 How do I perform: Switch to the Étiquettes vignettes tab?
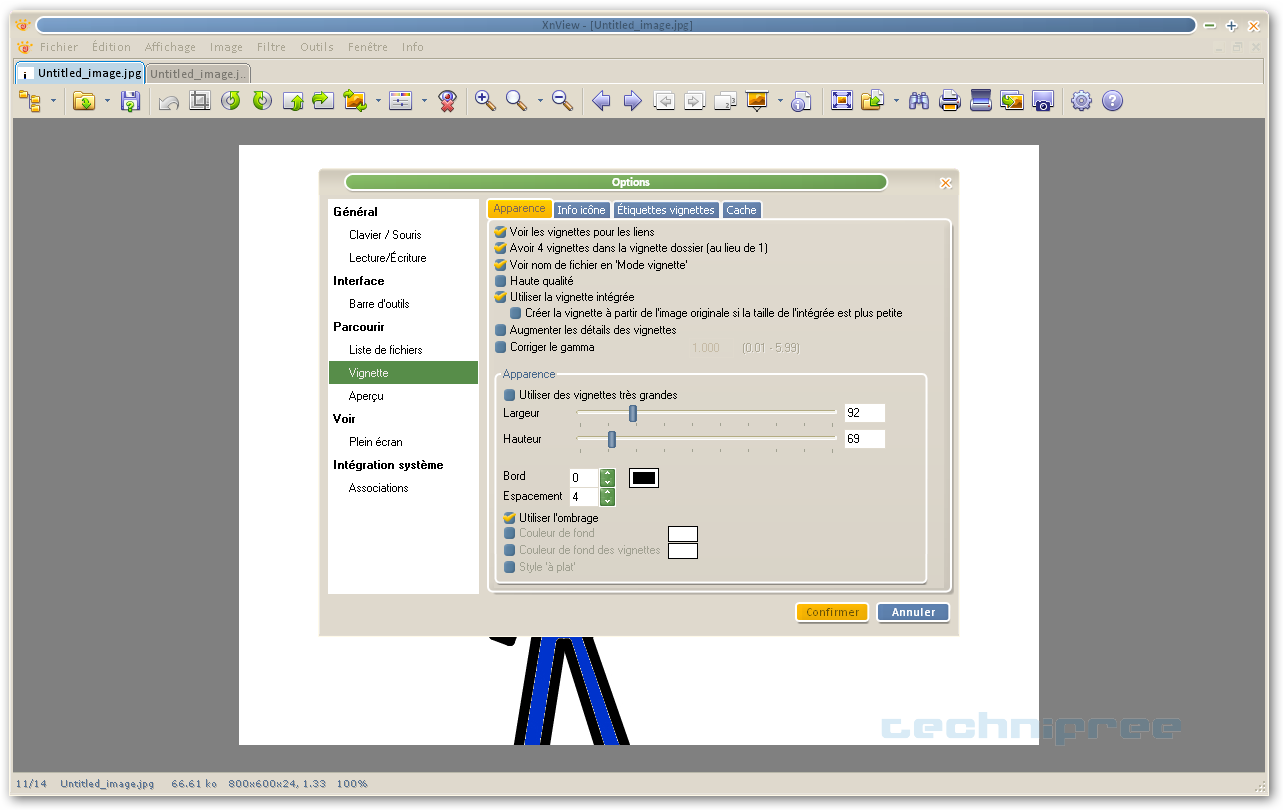click(666, 210)
